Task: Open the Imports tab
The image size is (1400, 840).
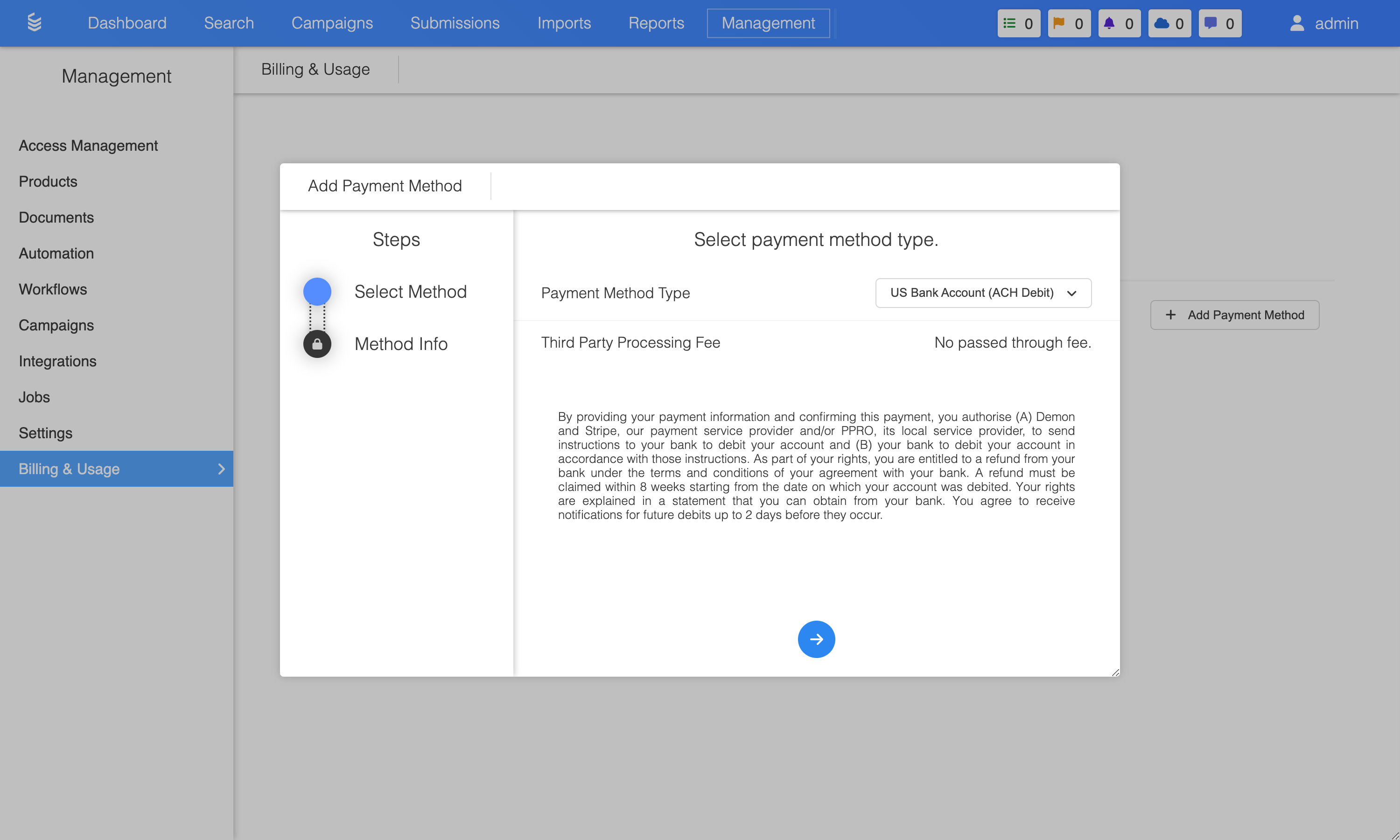Action: 564,23
